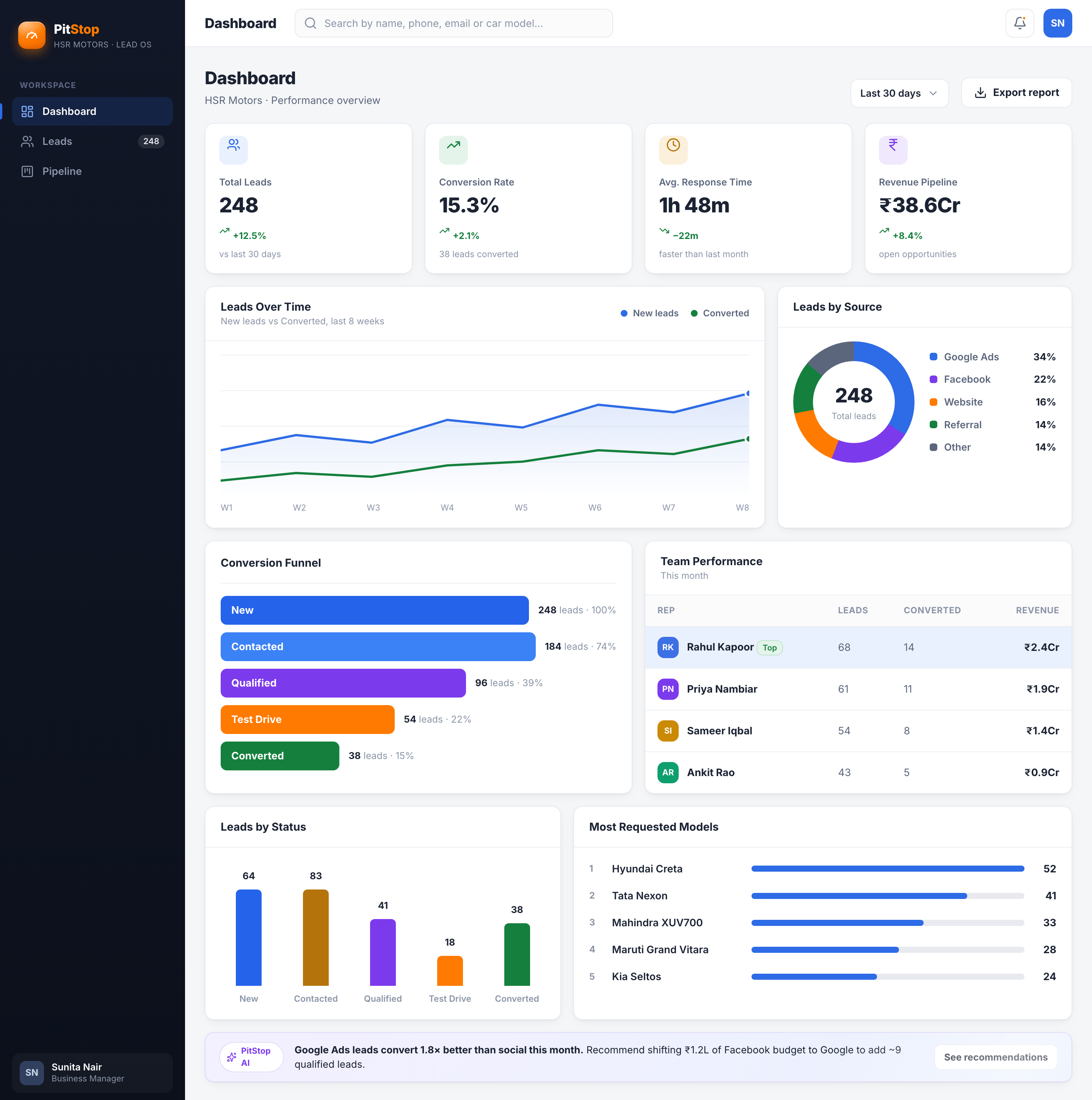The height and width of the screenshot is (1100, 1092).
Task: Click the Sunita Nair profile avatar in sidebar
Action: tap(32, 1073)
